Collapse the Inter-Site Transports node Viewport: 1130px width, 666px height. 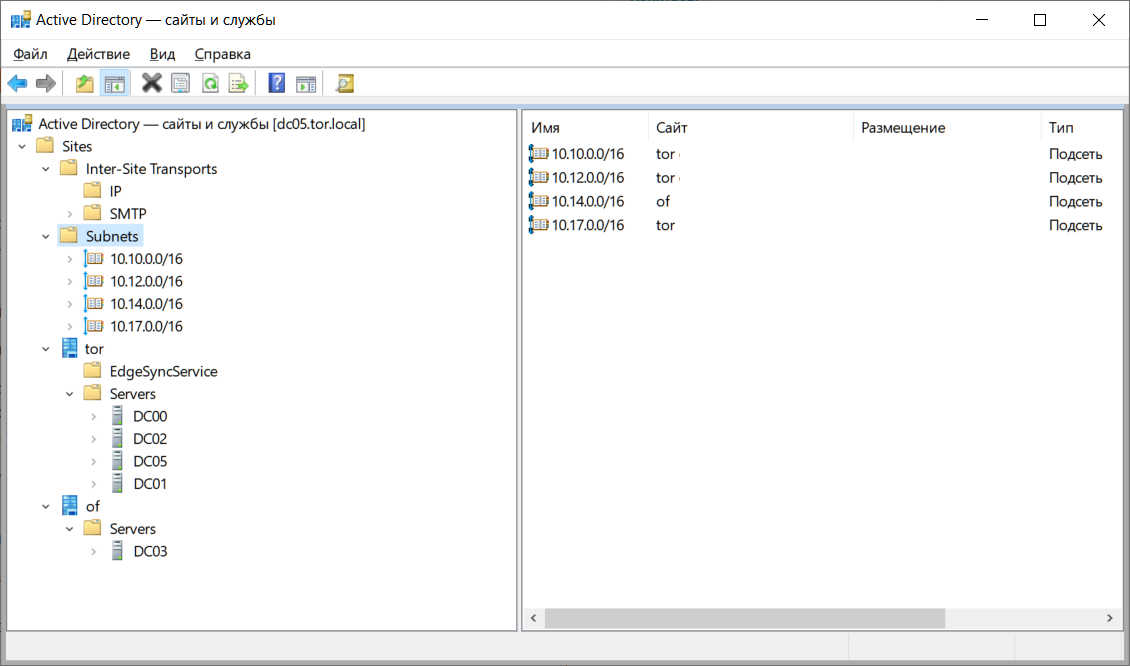(x=45, y=169)
